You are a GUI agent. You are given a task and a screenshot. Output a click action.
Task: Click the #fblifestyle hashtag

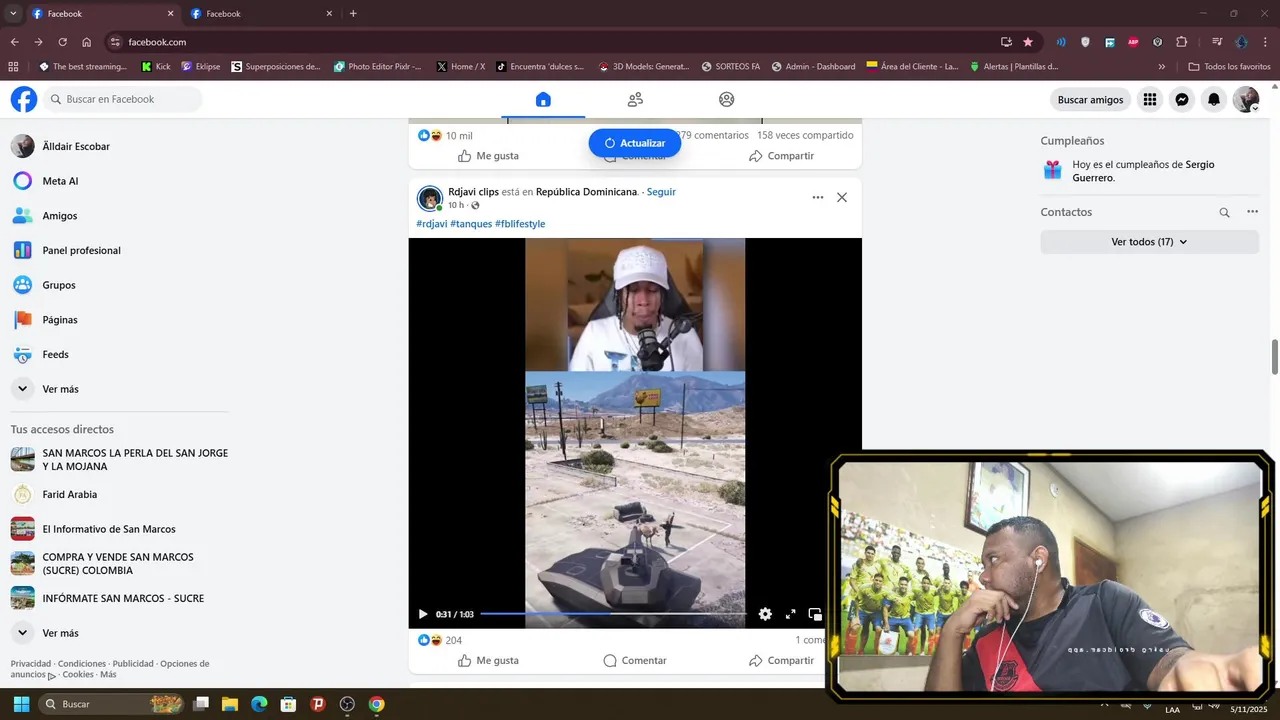[x=520, y=224]
